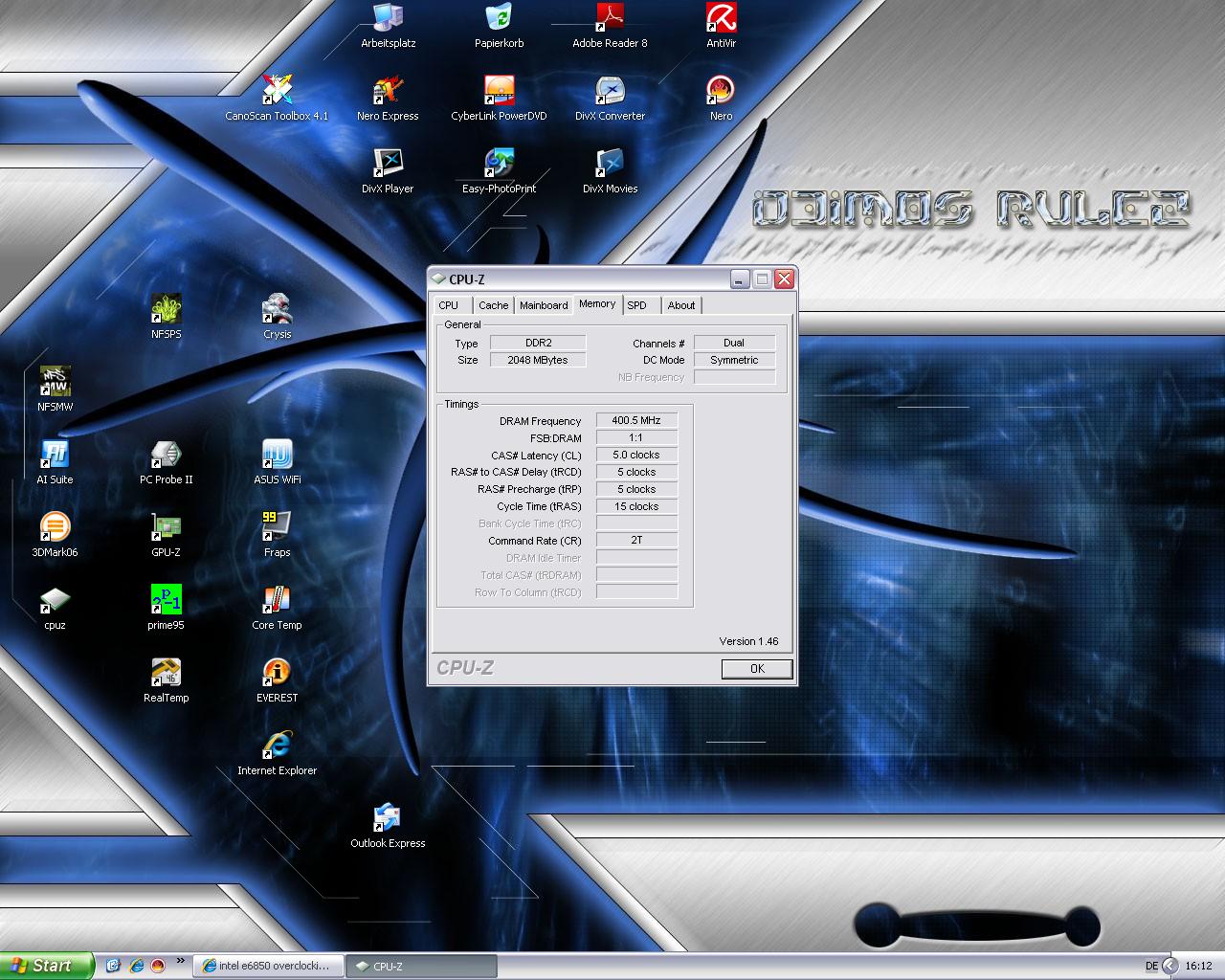1225x980 pixels.
Task: Launch the 3DMark06 shortcut
Action: (x=55, y=534)
